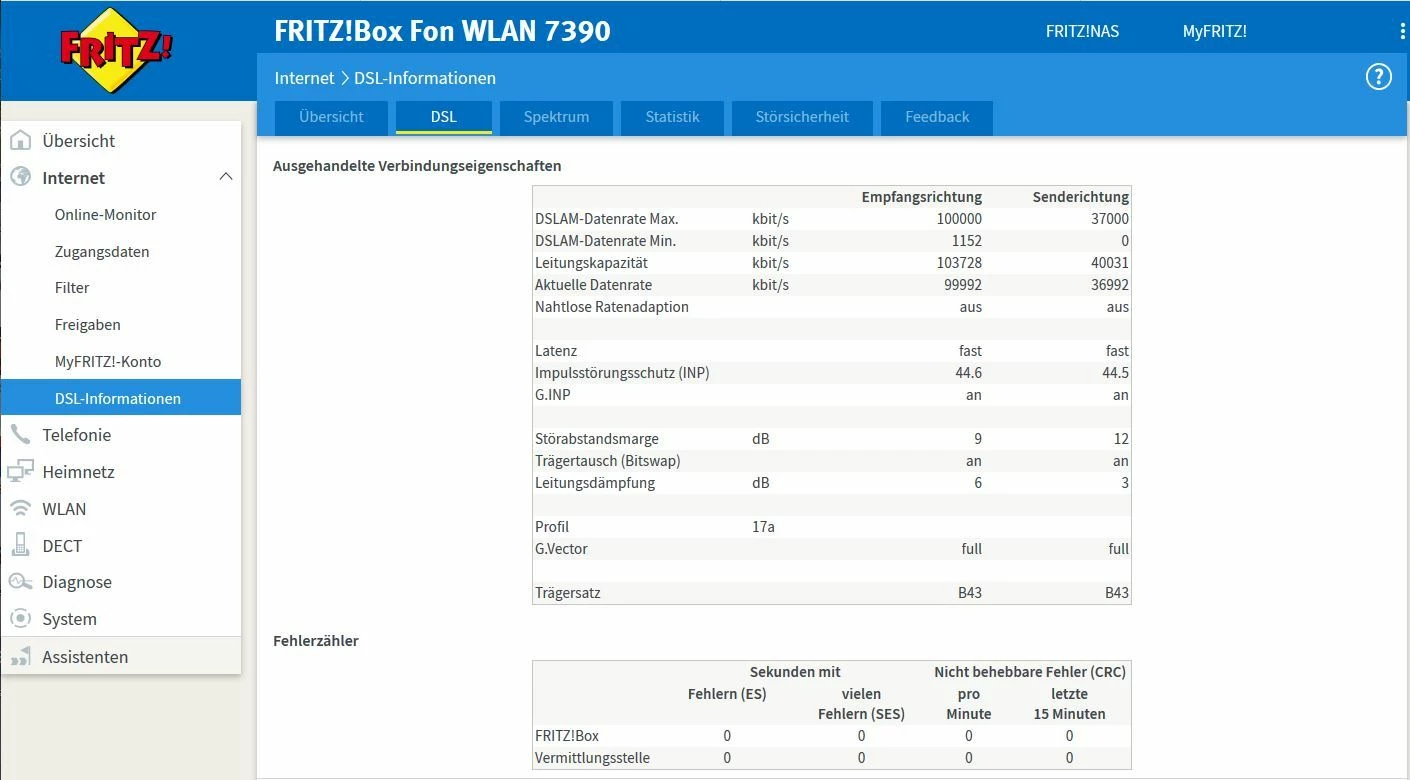Screen dimensions: 1410x780
Task: Click the Störabstandsmarge row label
Action: tap(597, 439)
